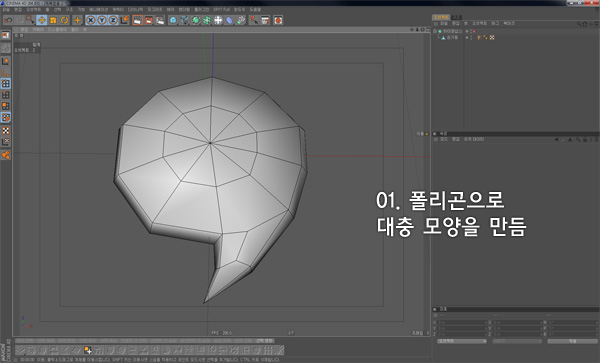Click the Undo arrow icon

coord(8,20)
